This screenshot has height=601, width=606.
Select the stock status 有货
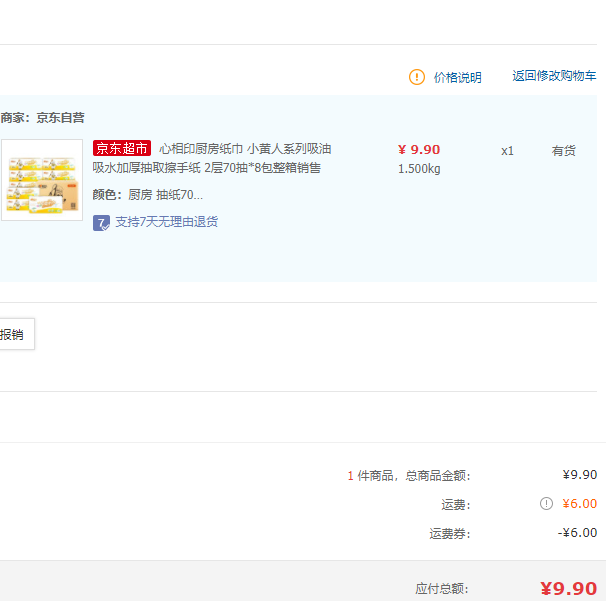pyautogui.click(x=563, y=151)
